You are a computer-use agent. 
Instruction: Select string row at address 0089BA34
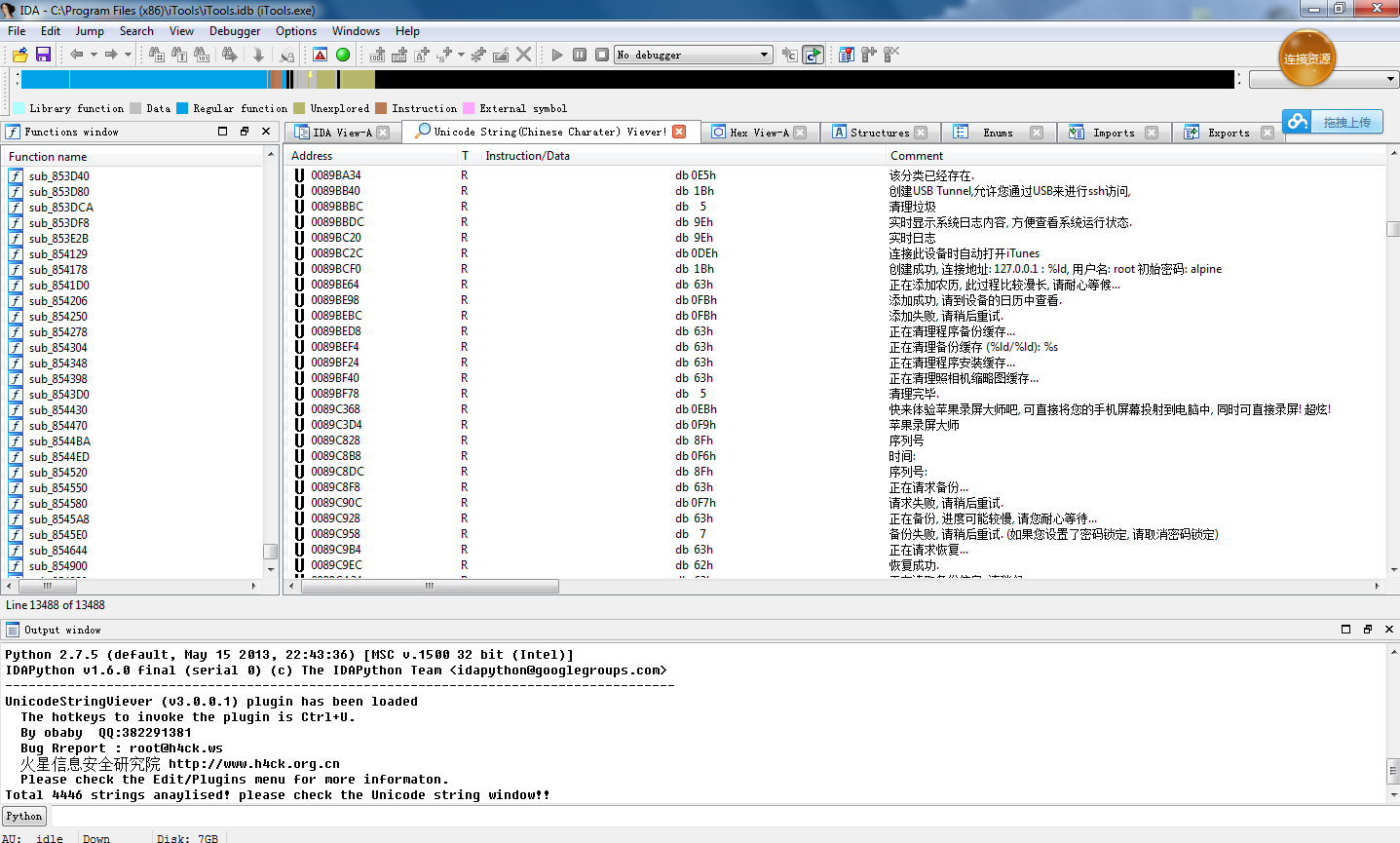click(835, 175)
